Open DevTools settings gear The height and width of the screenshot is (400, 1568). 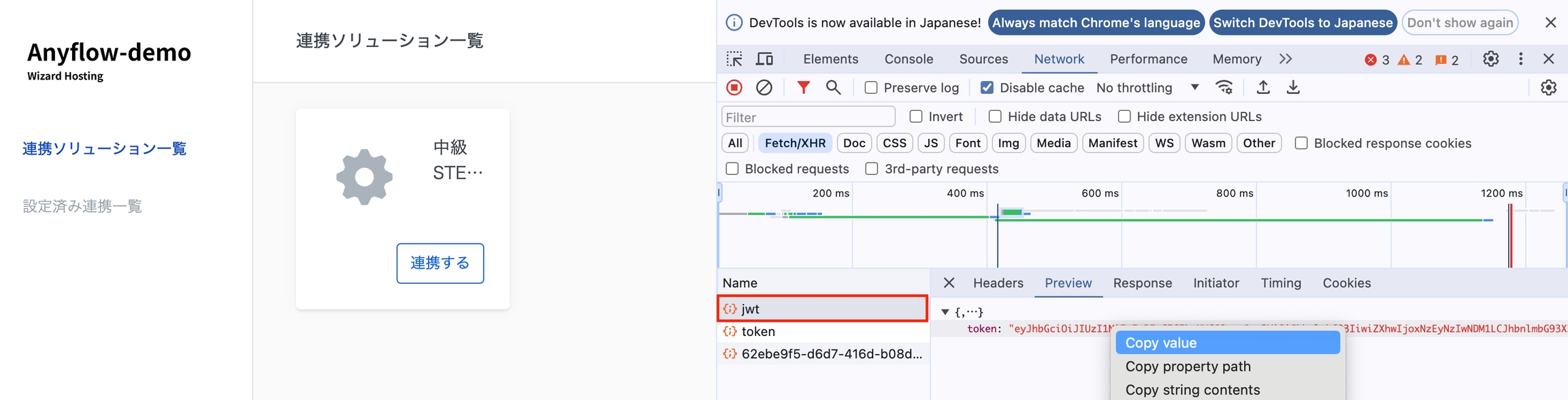point(1490,59)
